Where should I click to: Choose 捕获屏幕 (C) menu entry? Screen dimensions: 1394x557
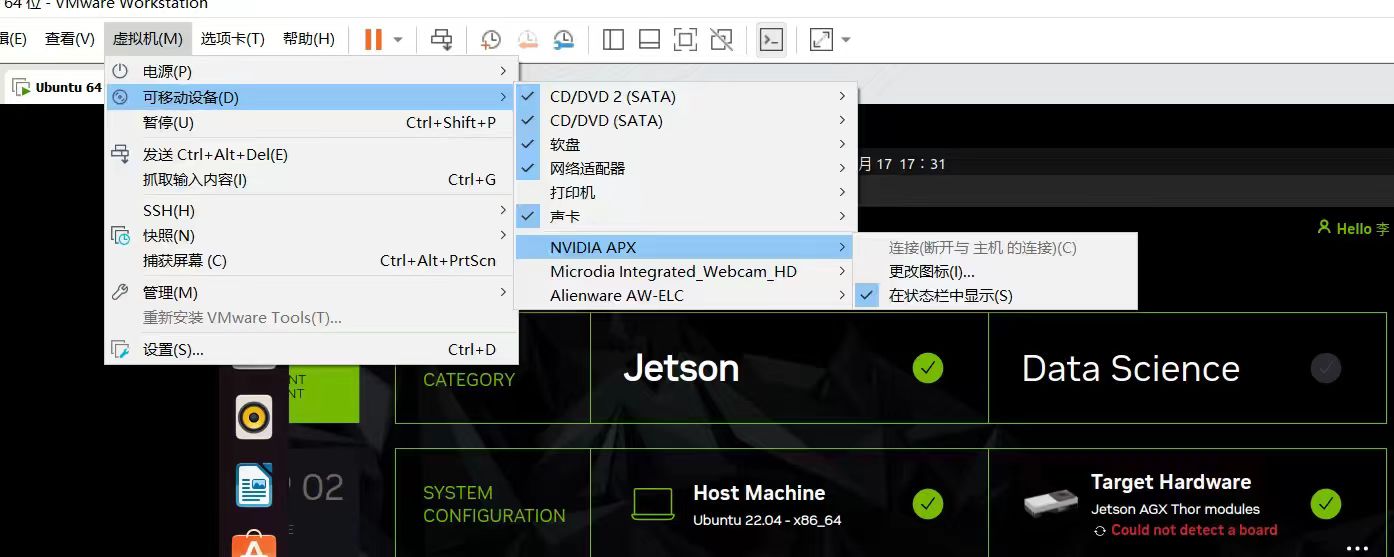[x=311, y=261]
